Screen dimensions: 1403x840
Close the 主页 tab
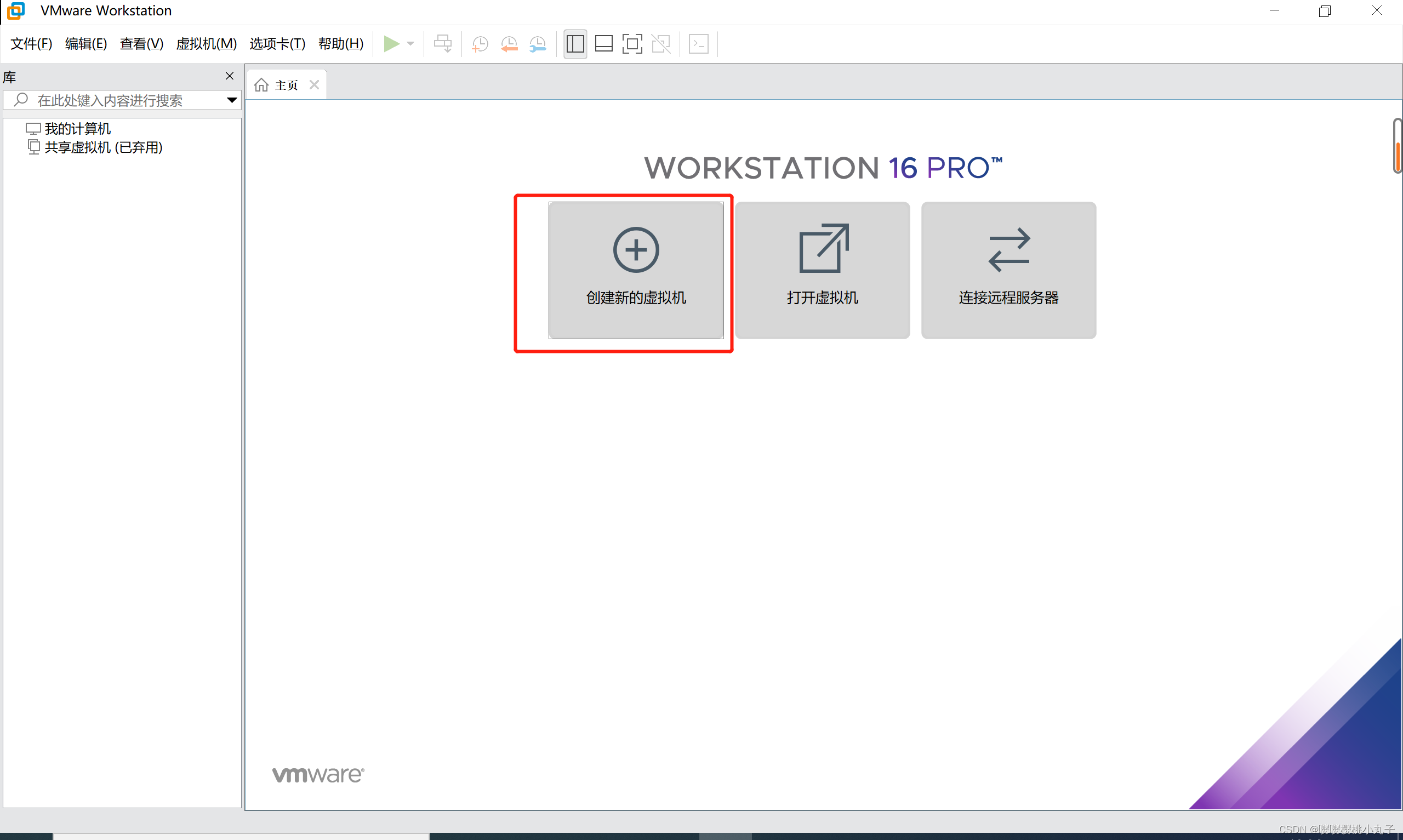314,85
